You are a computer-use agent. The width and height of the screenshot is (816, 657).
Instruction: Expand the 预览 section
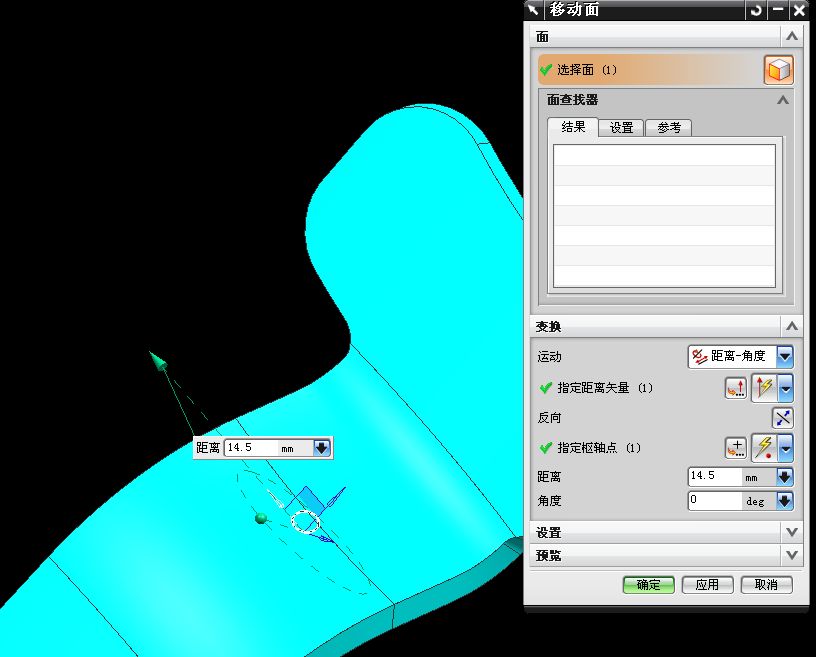coord(792,555)
